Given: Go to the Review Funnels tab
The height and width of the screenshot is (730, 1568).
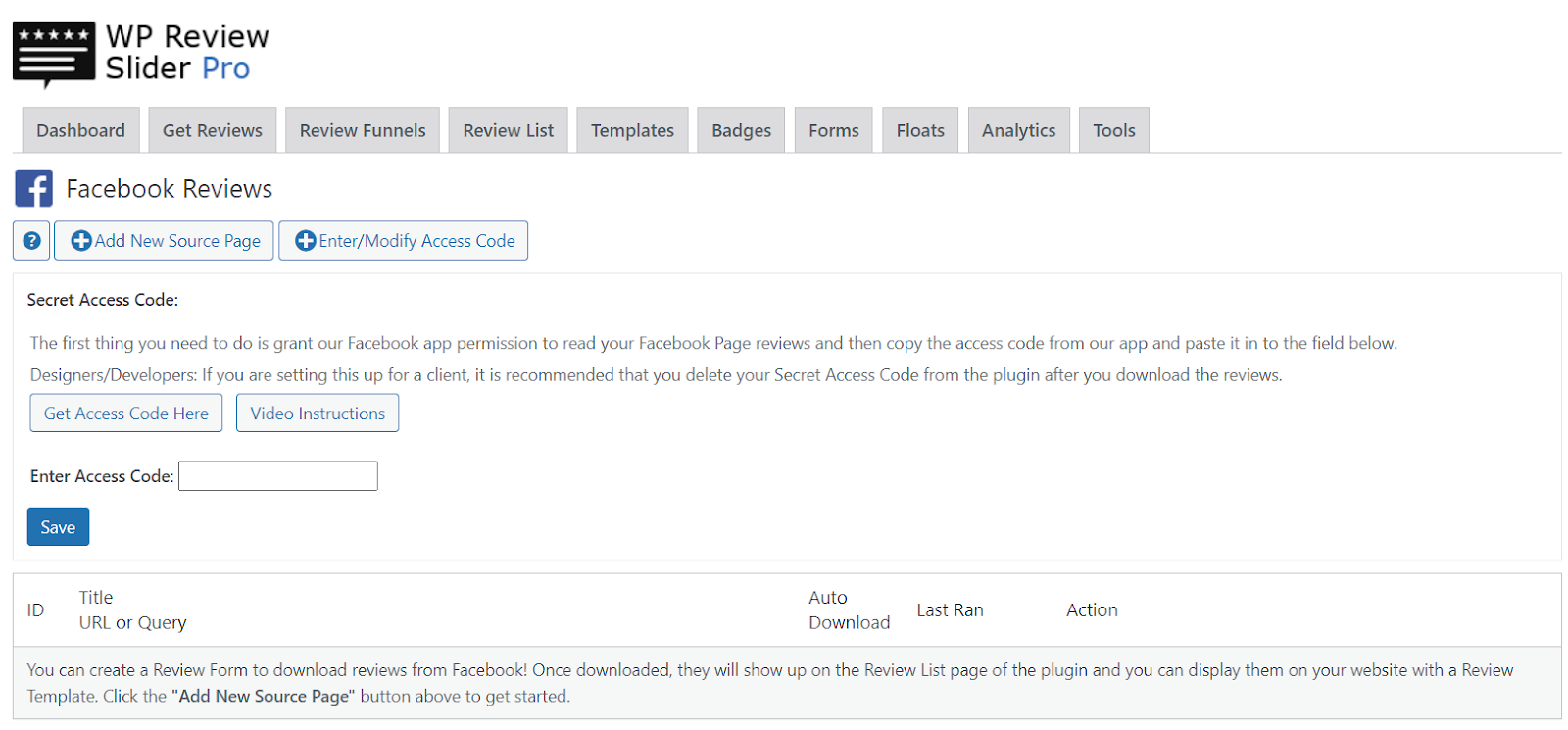Looking at the screenshot, I should [363, 130].
